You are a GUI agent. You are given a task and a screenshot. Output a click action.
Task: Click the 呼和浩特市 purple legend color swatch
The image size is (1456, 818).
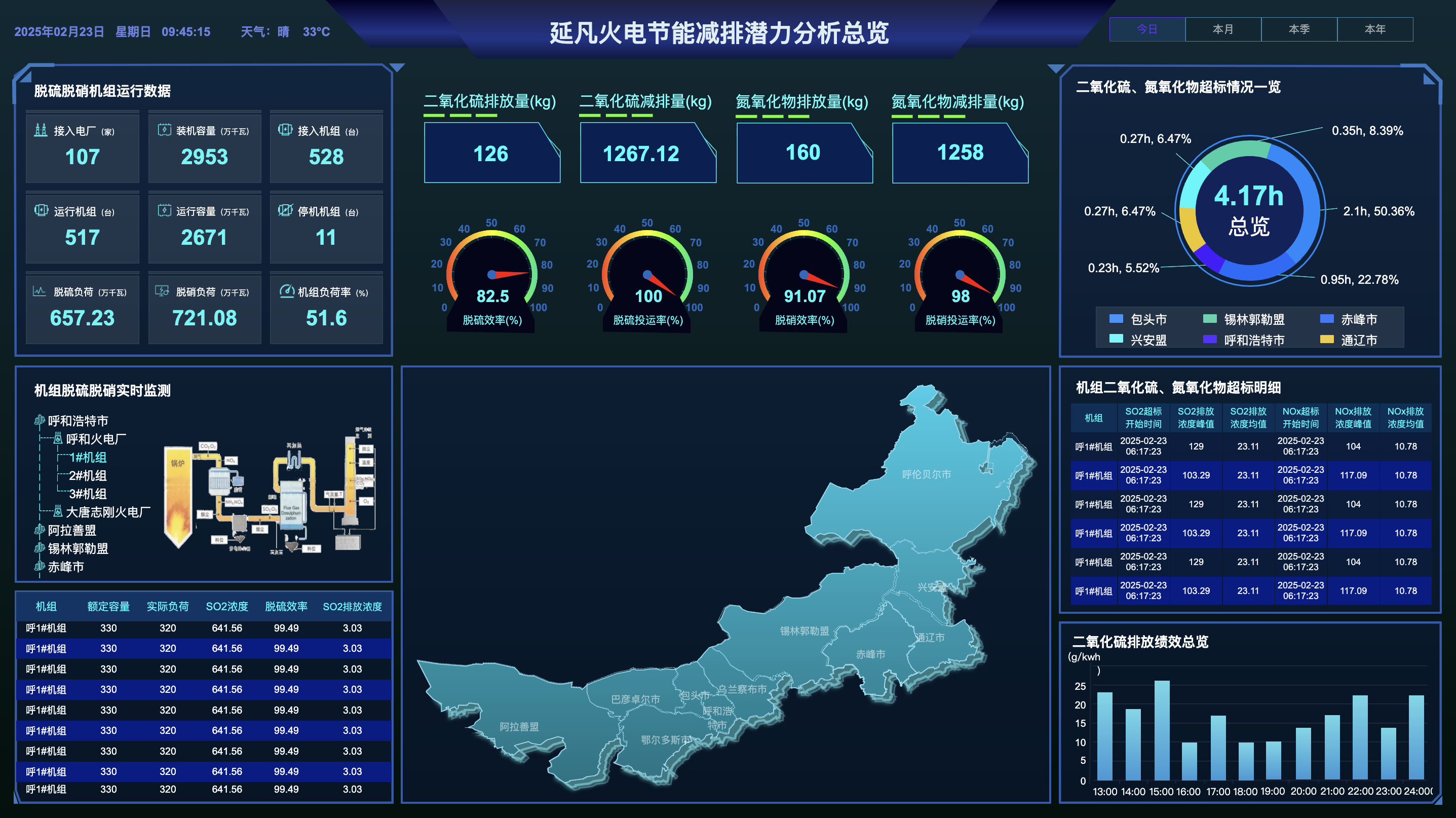[1210, 340]
